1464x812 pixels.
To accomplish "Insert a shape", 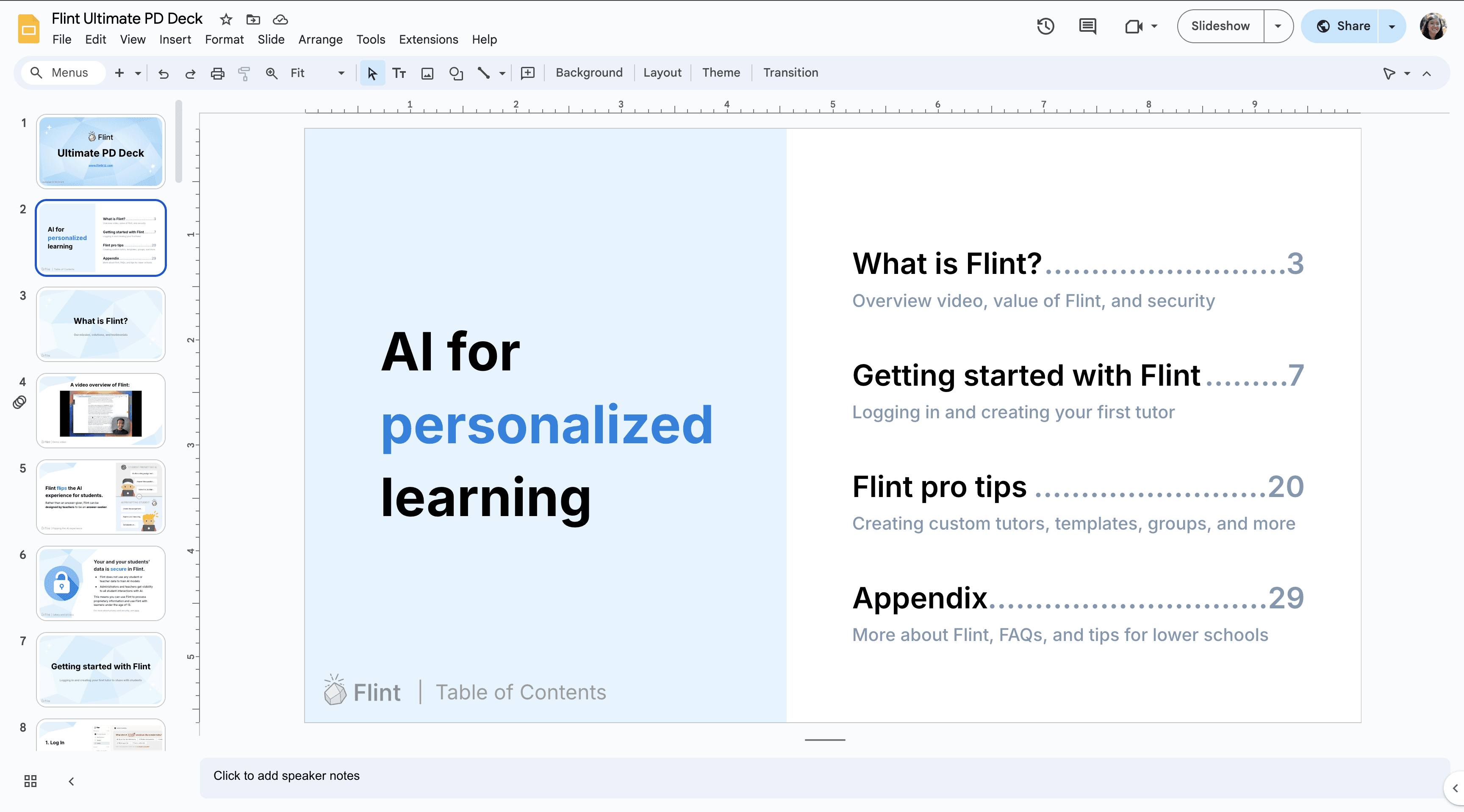I will click(x=456, y=73).
